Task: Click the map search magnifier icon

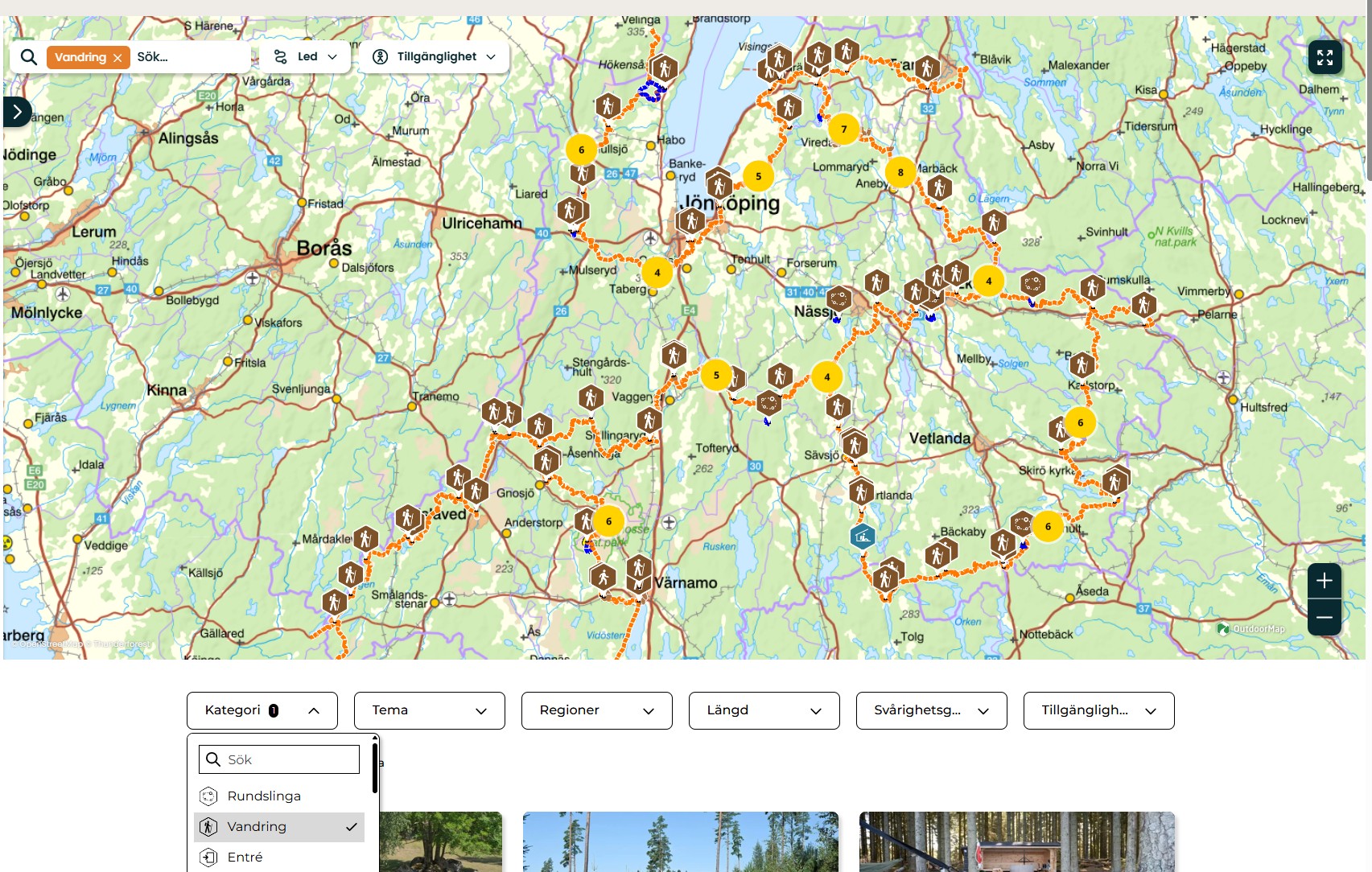Action: coord(29,57)
